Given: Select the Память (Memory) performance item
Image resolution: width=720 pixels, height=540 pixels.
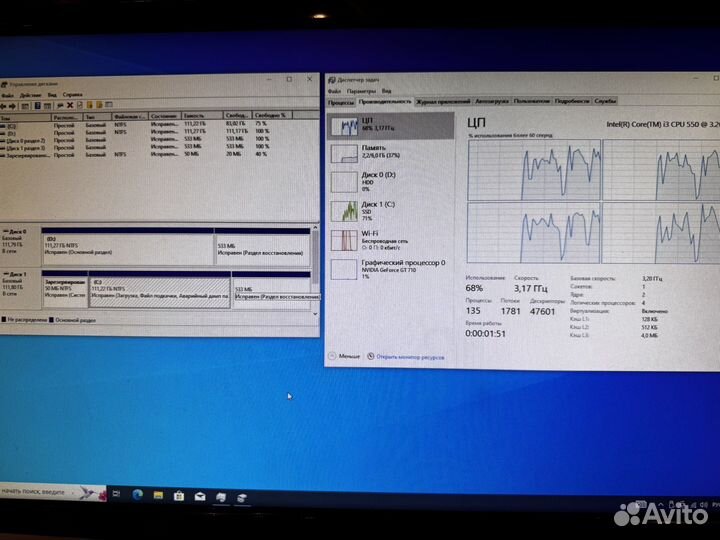Looking at the screenshot, I should [391, 153].
